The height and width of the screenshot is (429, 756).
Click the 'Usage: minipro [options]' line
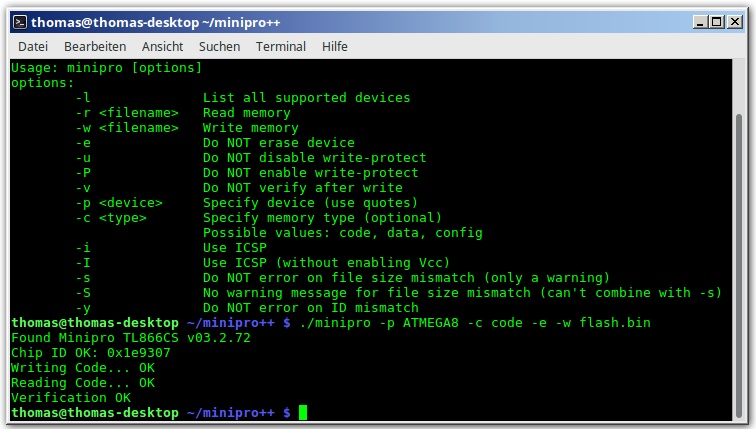point(106,68)
